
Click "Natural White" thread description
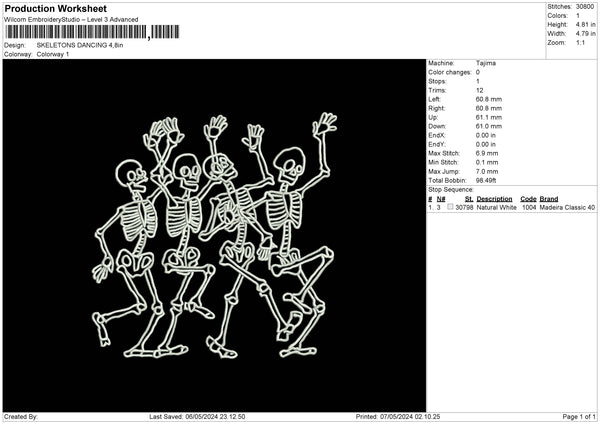497,207
